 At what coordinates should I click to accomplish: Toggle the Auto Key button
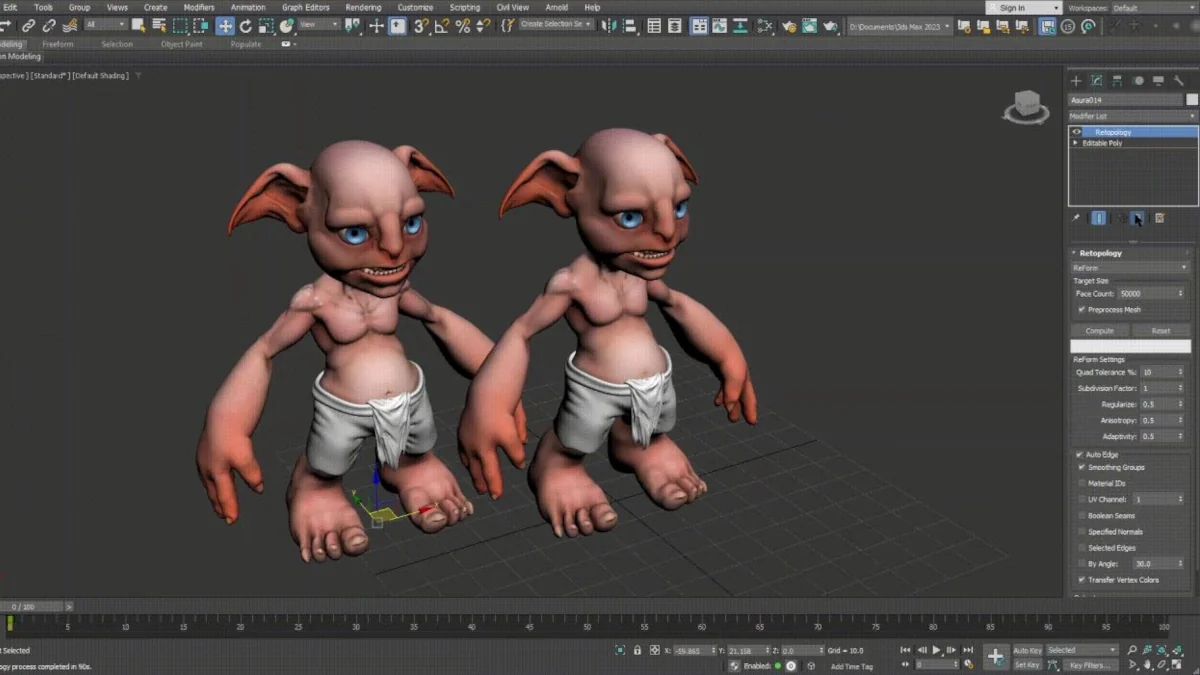[1027, 650]
